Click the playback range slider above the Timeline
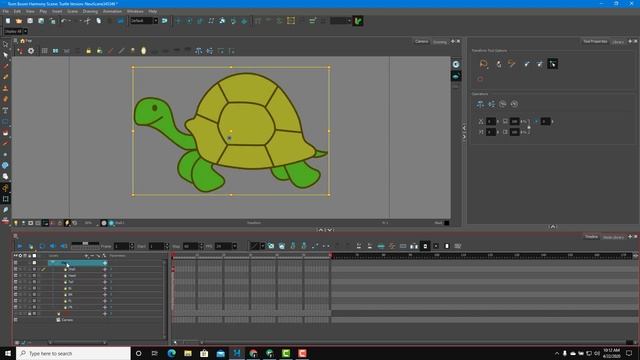Viewport: 640px width, 360px height. [85, 244]
